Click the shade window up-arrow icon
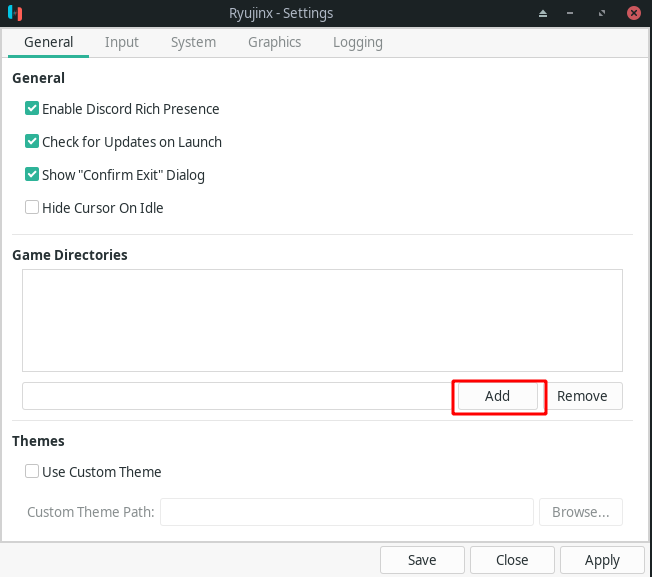 543,14
